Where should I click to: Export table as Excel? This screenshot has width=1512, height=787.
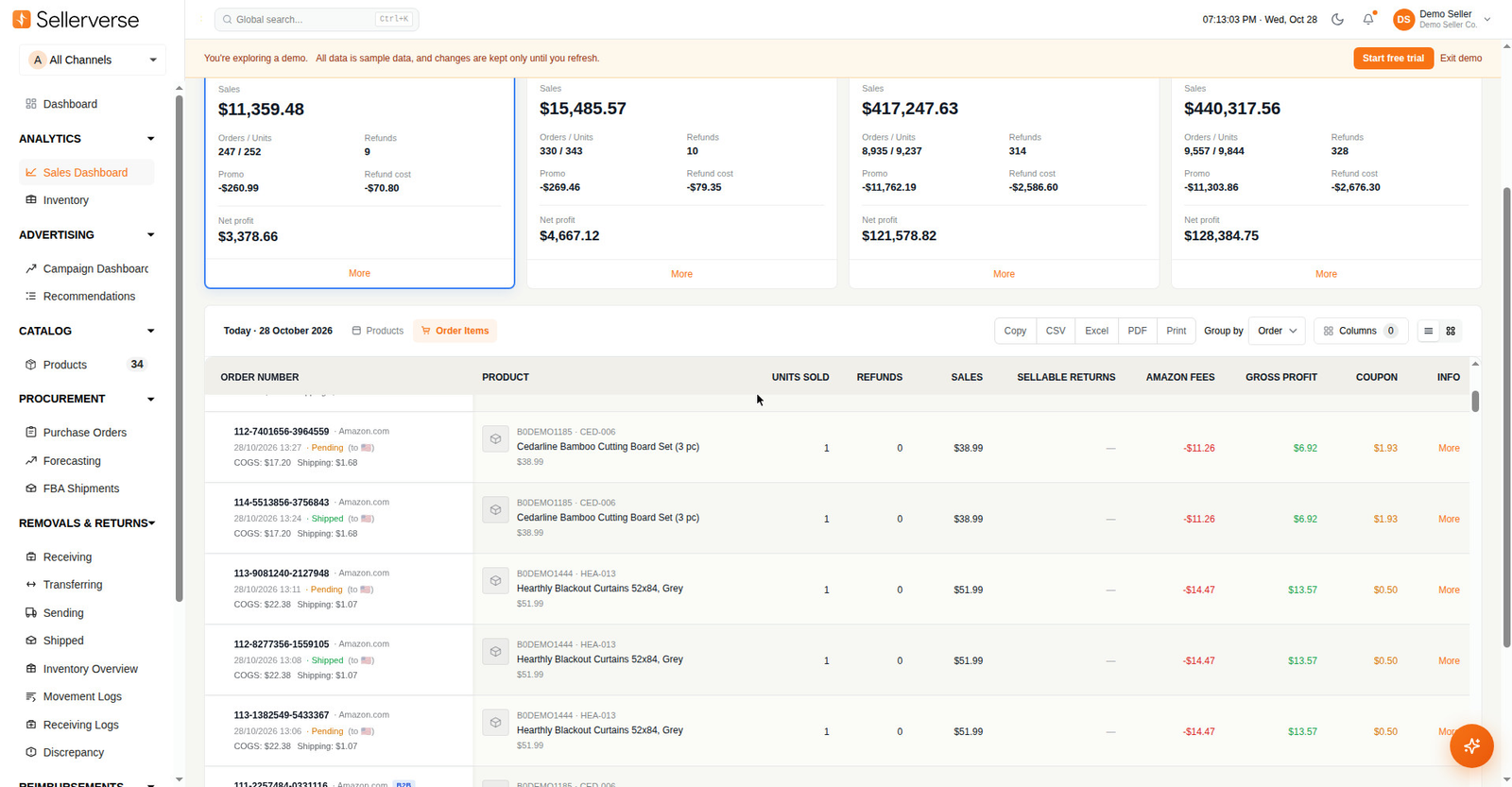pos(1096,331)
